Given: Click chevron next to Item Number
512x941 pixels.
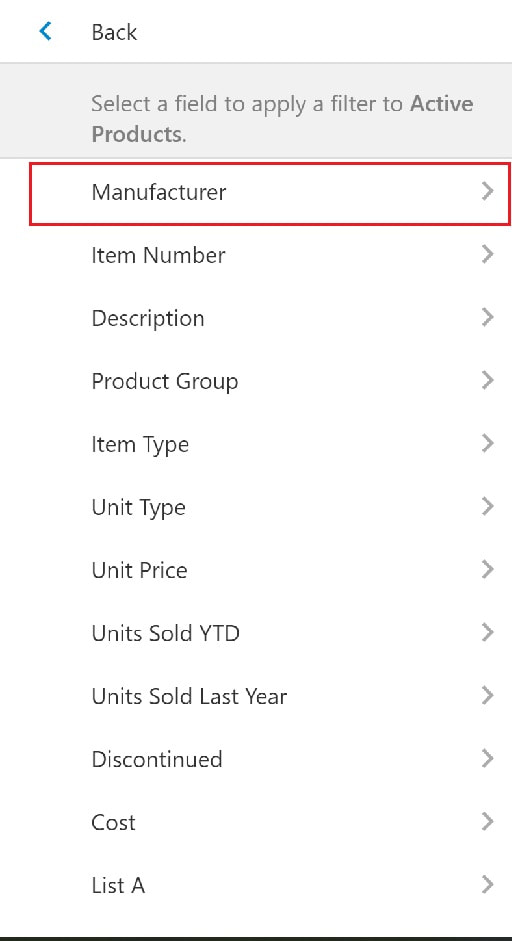Looking at the screenshot, I should tap(487, 254).
